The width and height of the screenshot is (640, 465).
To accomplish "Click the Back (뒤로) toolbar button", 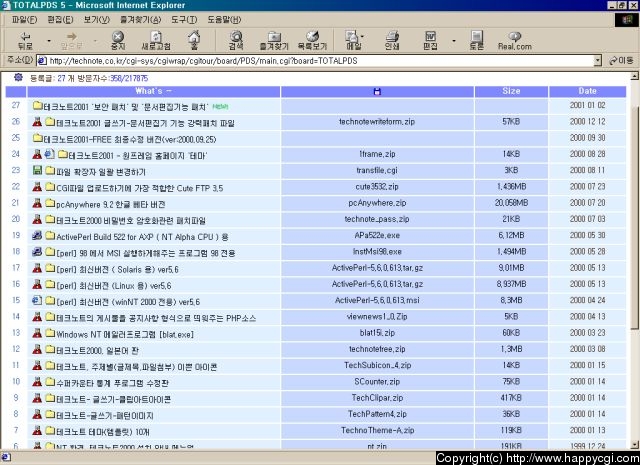I will pos(25,41).
